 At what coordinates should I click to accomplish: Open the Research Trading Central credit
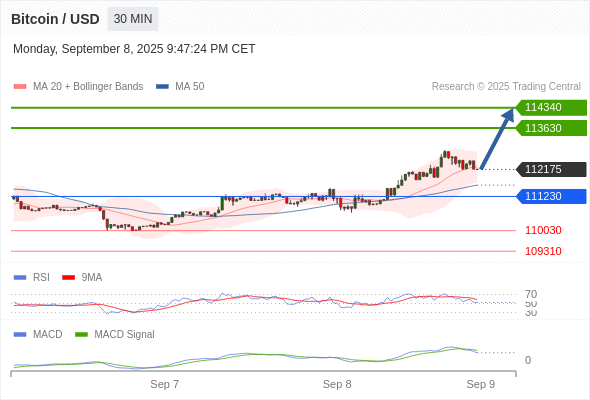[x=506, y=87]
